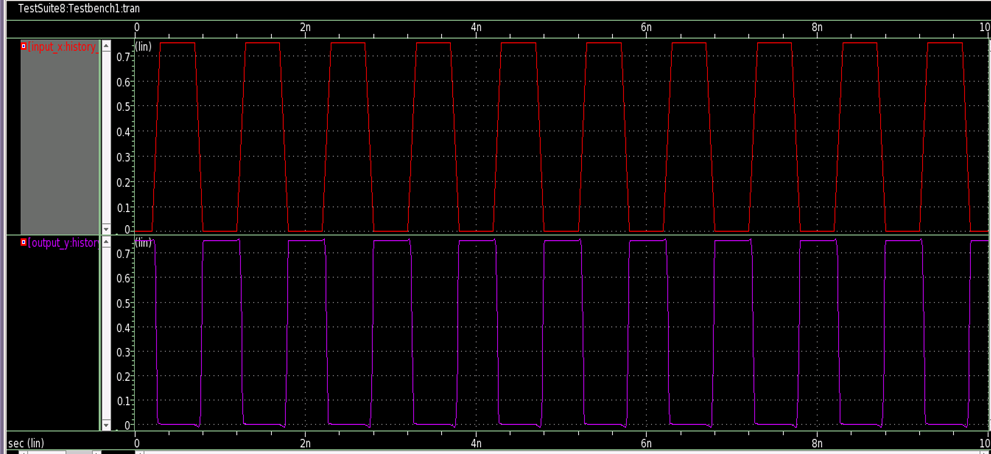Click the 6n marker on bottom time axis

coord(646,443)
